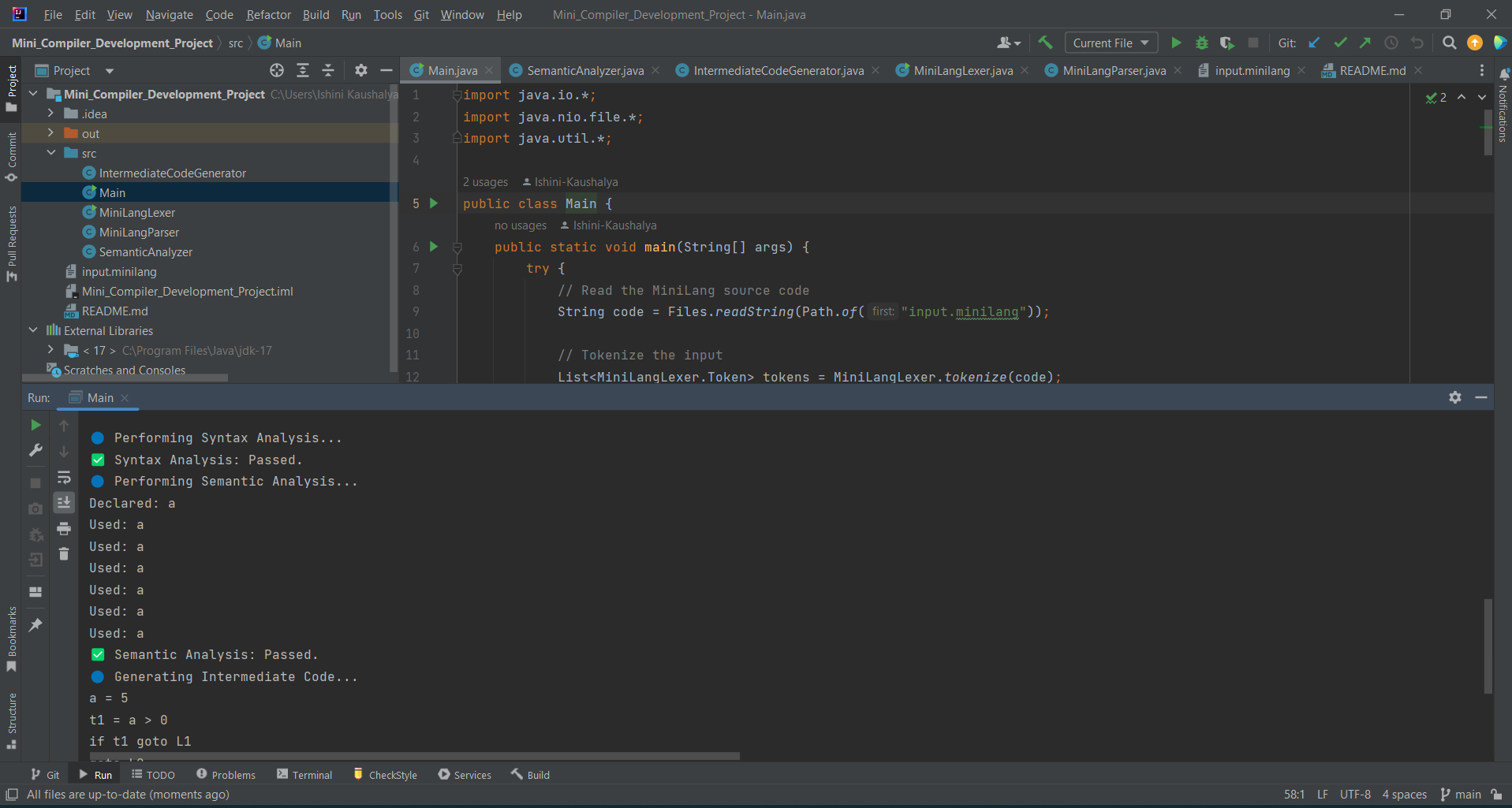
Task: Open the Services tool window
Action: (x=465, y=775)
